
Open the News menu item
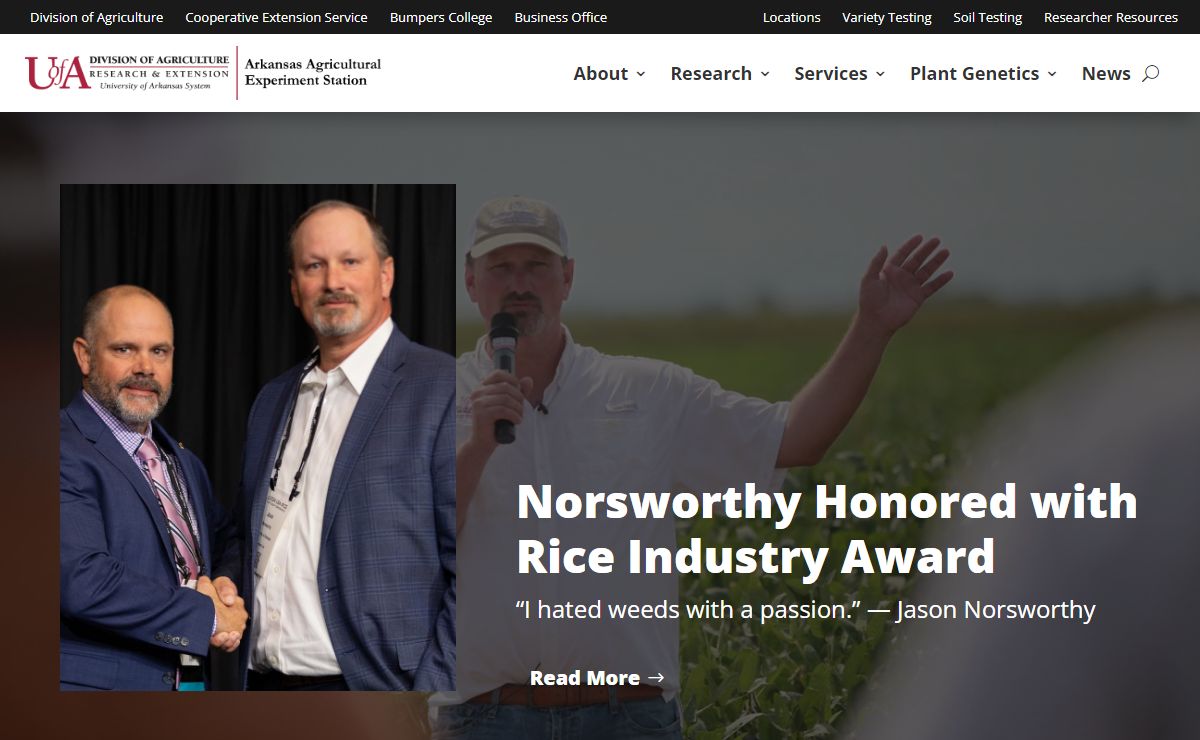1106,73
